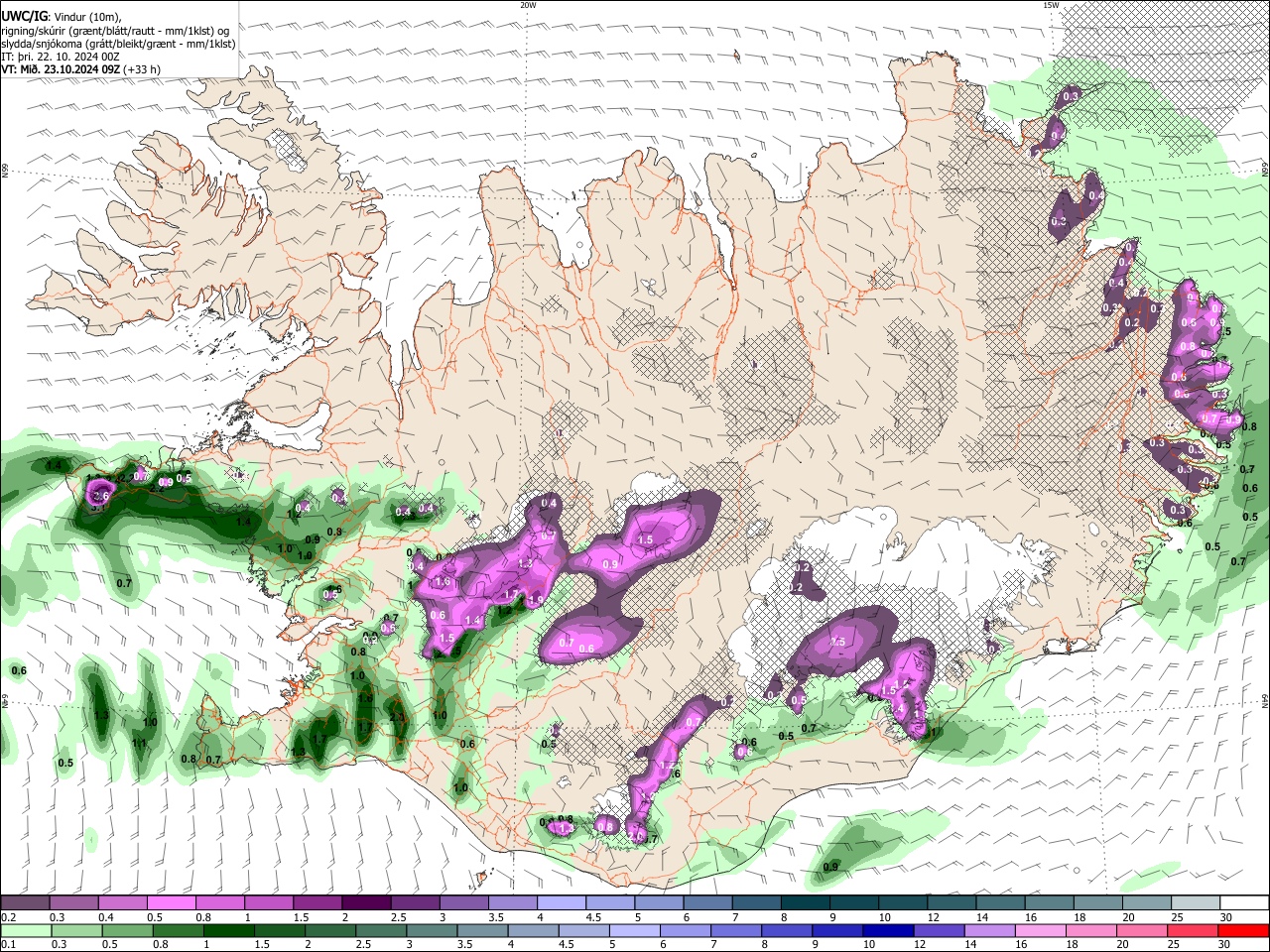1270x952 pixels.
Task: Click the '2.3' rainfall value on the map
Action: 398,717
